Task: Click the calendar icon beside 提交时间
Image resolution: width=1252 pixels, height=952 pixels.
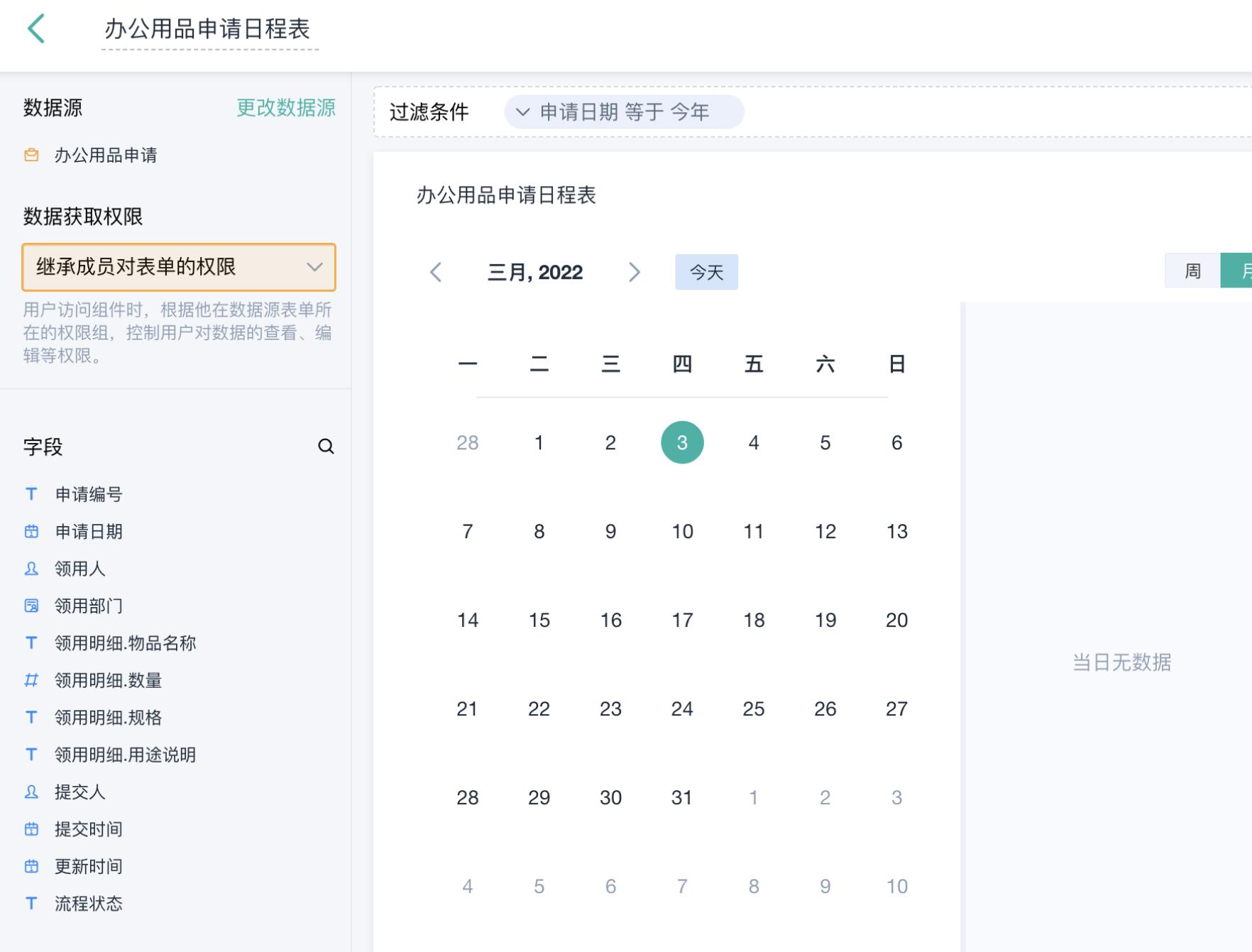Action: click(x=31, y=829)
